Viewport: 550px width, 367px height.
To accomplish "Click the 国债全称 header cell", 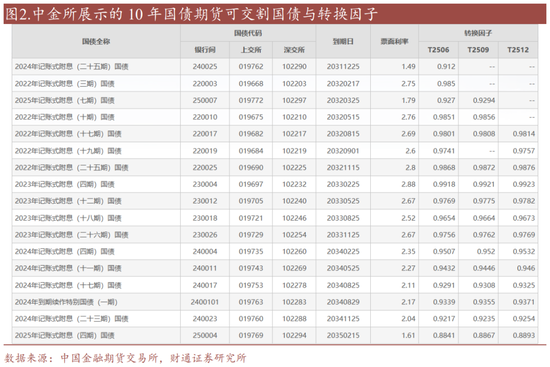I will coord(96,41).
